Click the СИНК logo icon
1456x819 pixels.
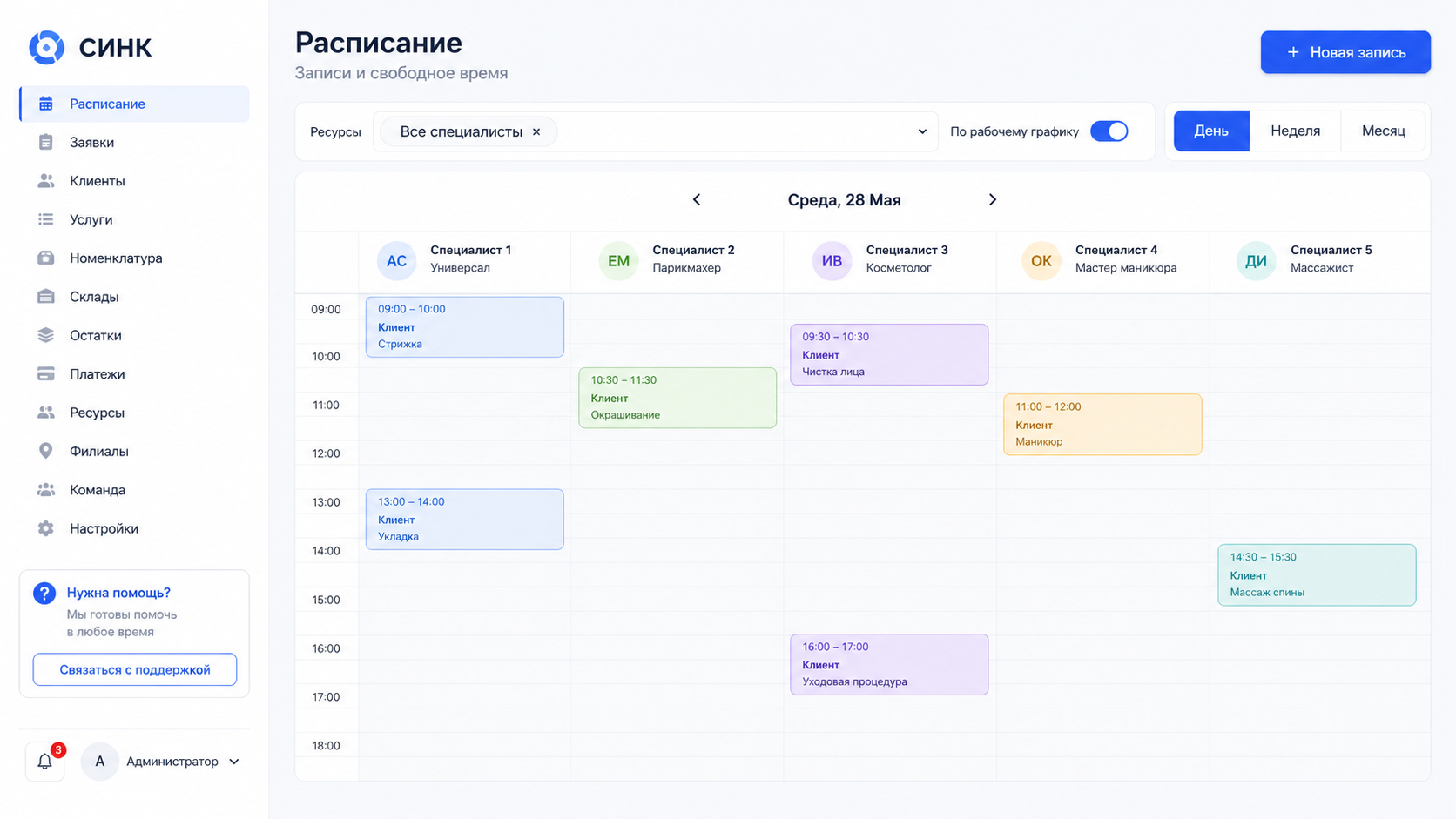[47, 47]
